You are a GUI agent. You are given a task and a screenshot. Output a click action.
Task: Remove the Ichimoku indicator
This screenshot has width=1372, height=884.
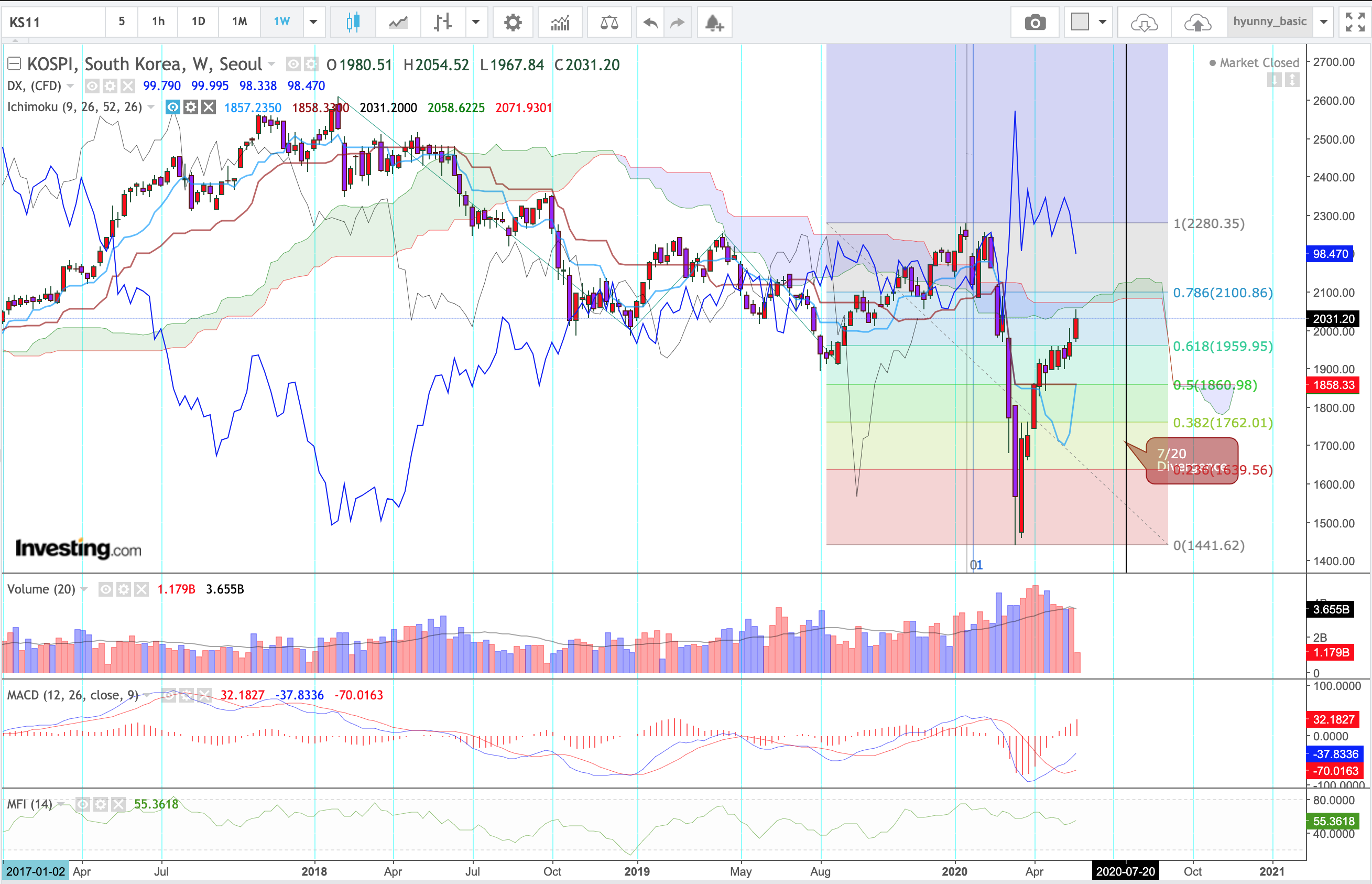pos(209,107)
